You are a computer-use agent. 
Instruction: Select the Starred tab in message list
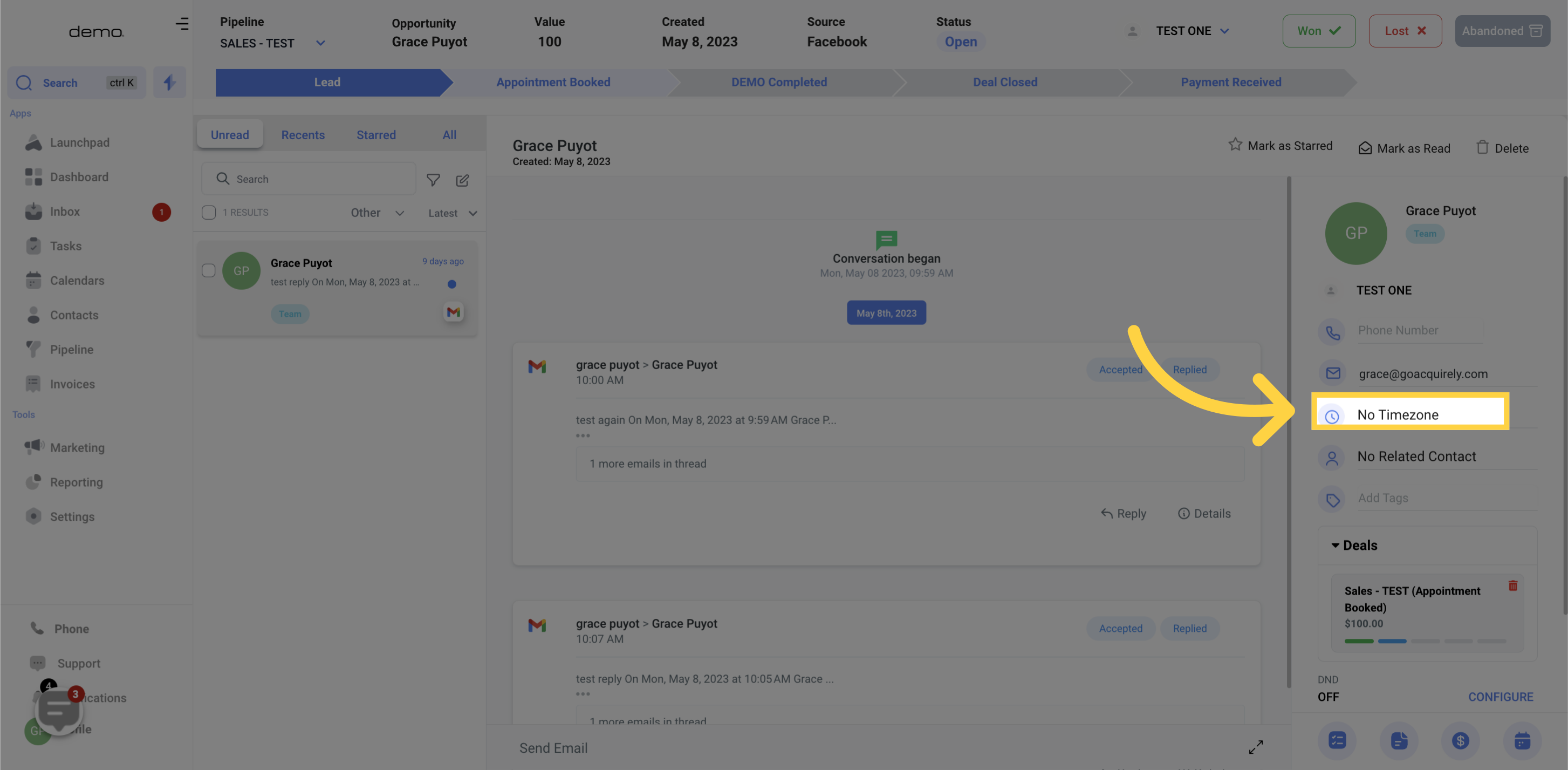[376, 134]
